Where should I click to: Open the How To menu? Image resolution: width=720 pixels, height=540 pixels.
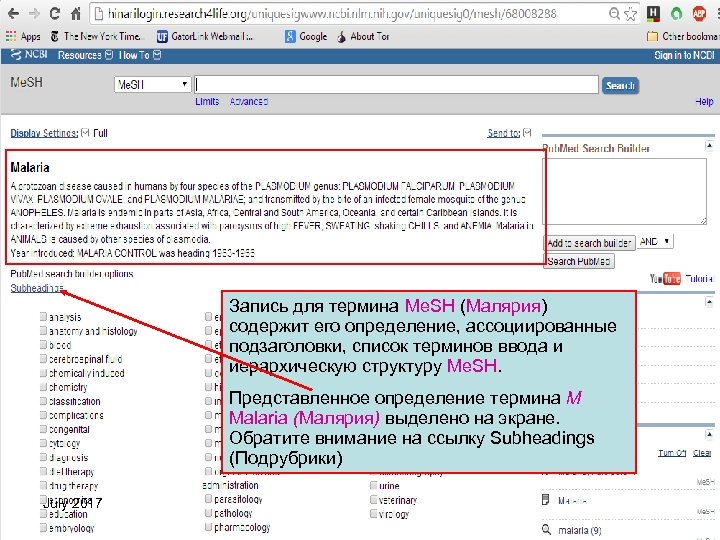140,55
